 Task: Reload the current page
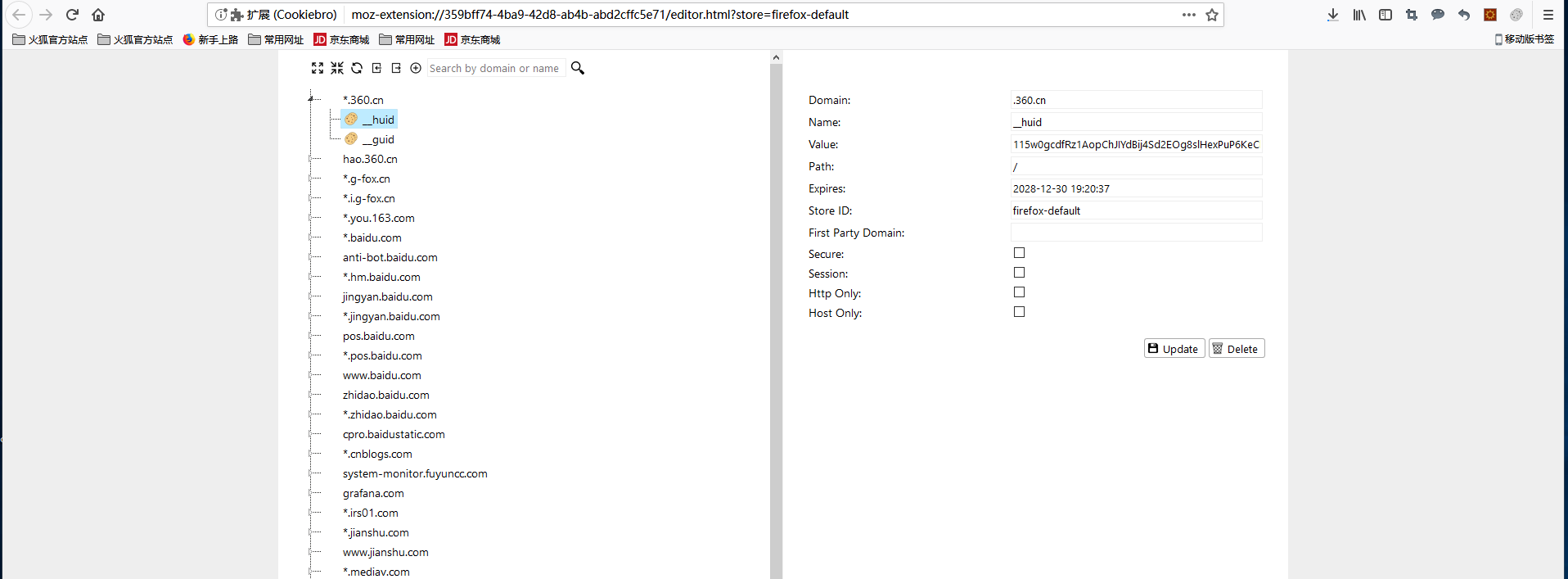(x=72, y=15)
